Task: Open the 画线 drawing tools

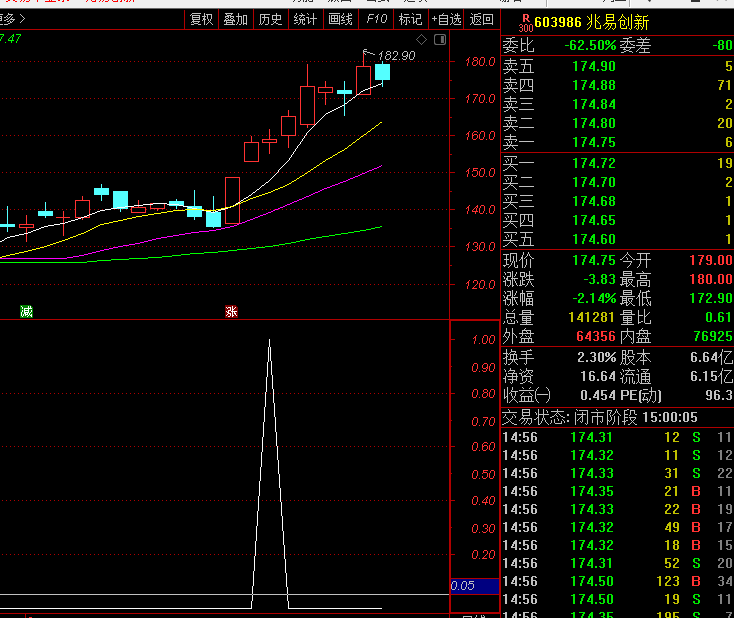Action: click(x=340, y=19)
